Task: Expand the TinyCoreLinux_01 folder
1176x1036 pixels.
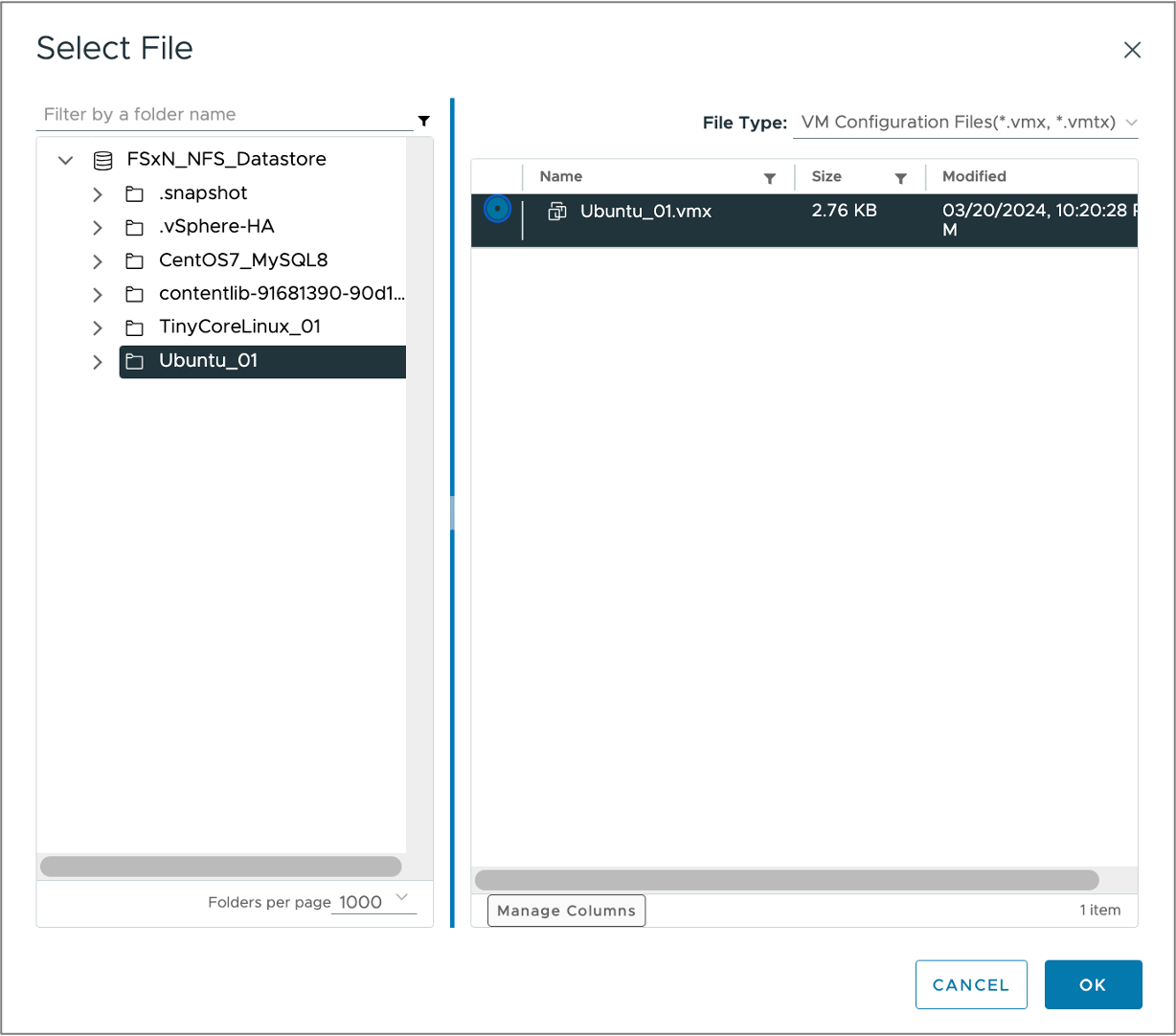Action: coord(97,328)
